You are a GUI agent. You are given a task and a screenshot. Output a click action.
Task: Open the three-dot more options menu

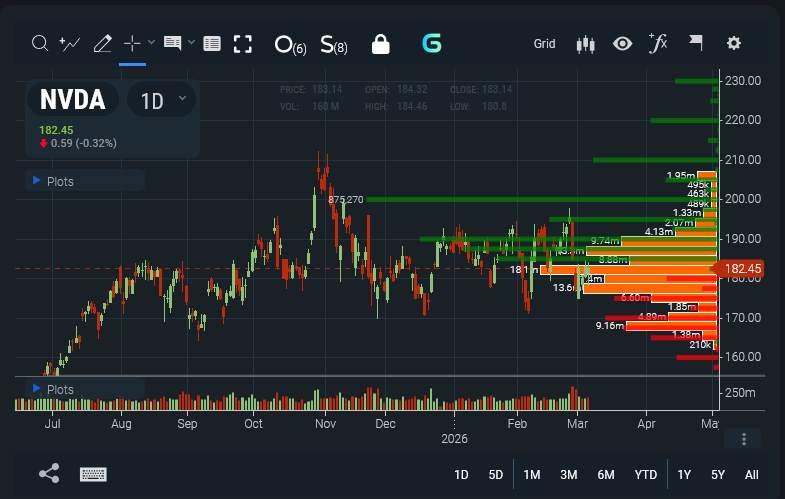point(743,439)
